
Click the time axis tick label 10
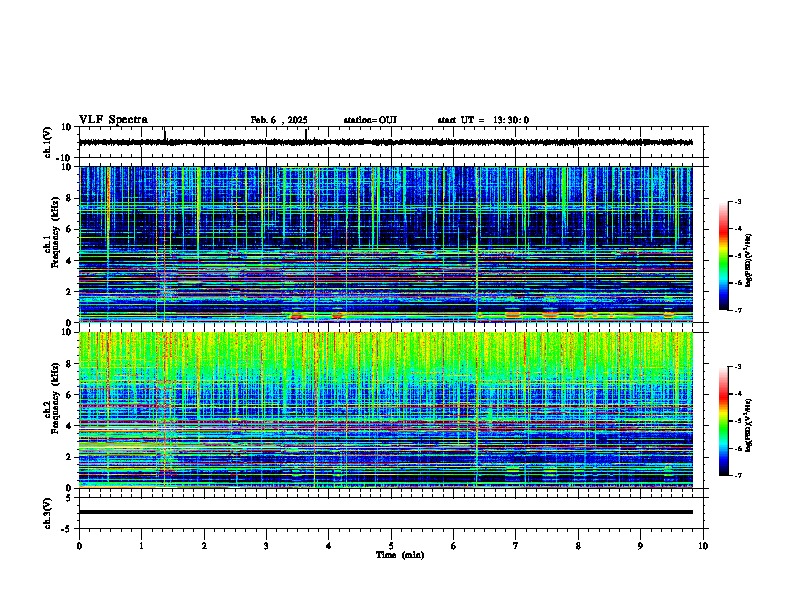[x=703, y=545]
